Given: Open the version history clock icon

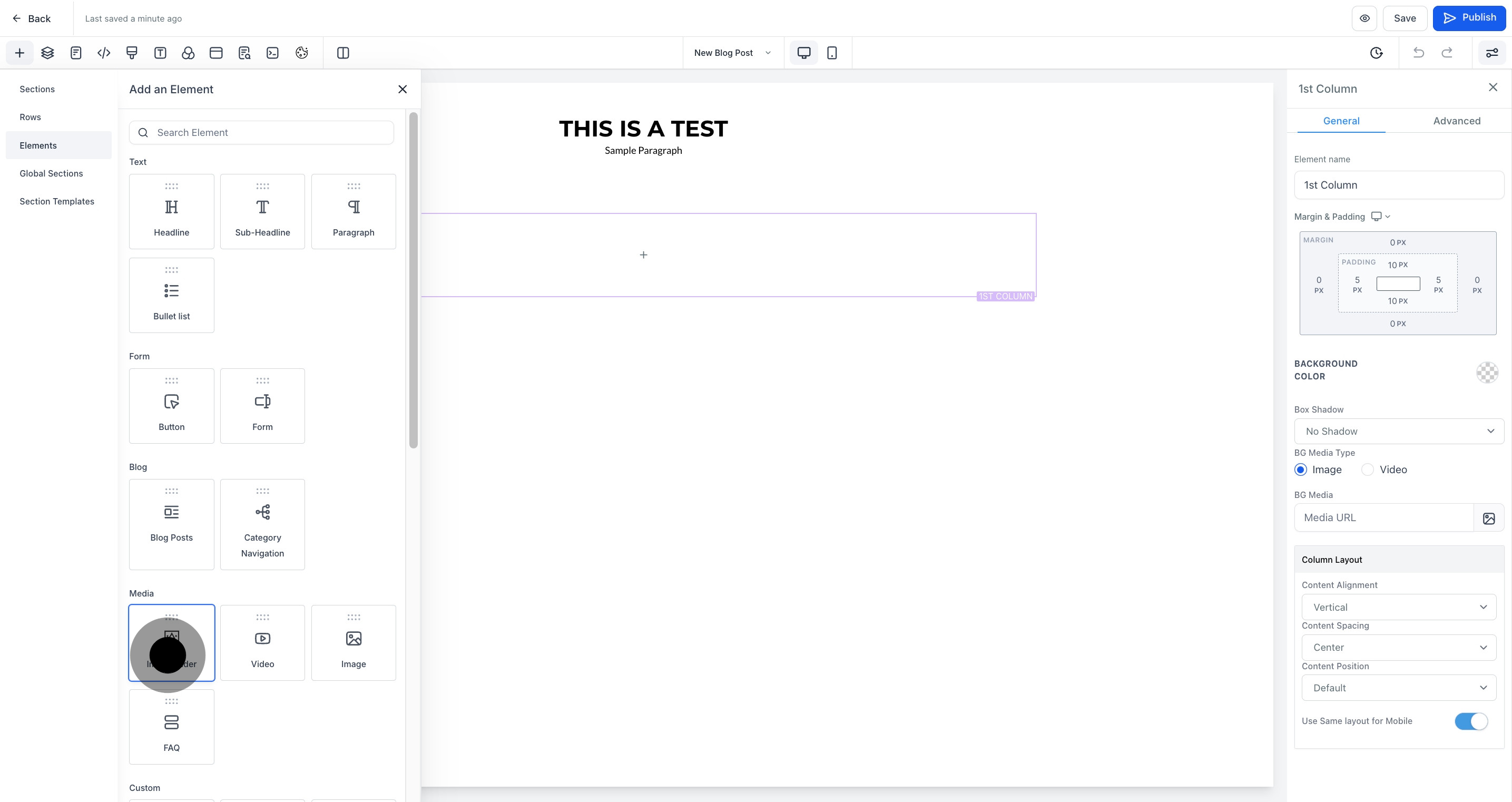Looking at the screenshot, I should [1377, 53].
